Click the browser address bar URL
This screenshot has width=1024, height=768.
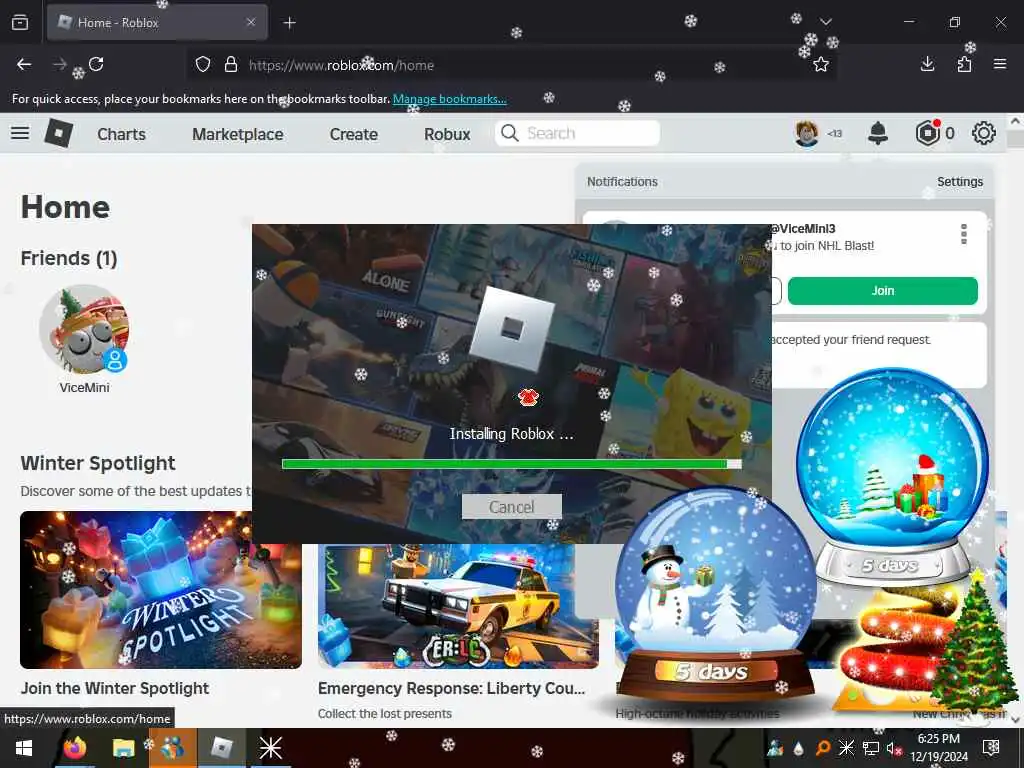pos(342,65)
